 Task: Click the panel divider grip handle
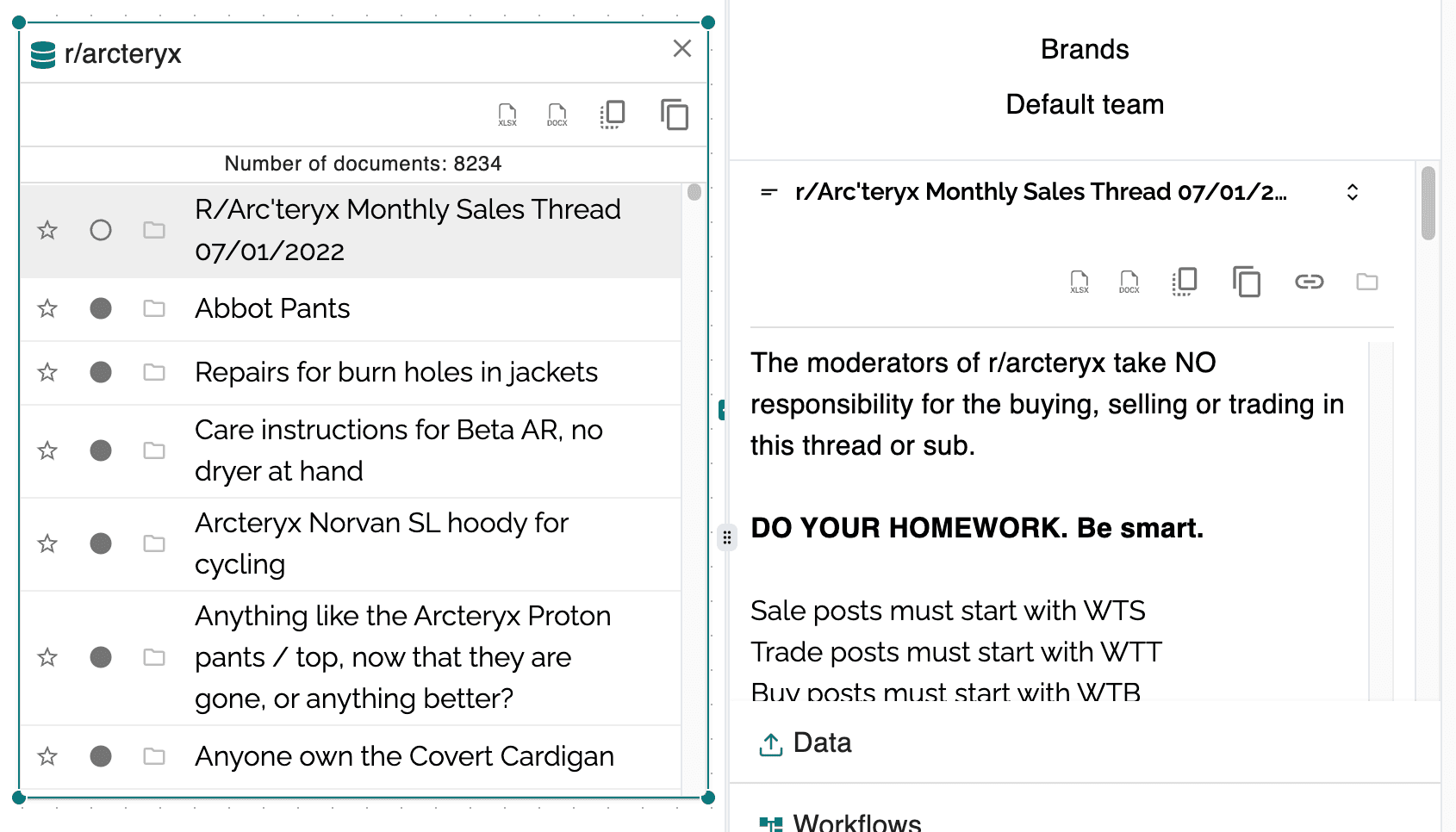pos(727,537)
